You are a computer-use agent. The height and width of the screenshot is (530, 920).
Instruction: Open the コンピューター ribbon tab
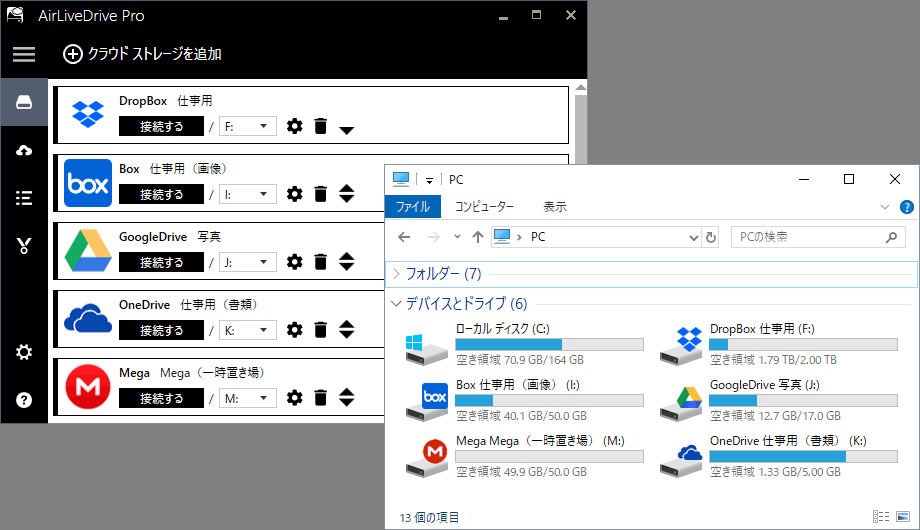coord(484,207)
